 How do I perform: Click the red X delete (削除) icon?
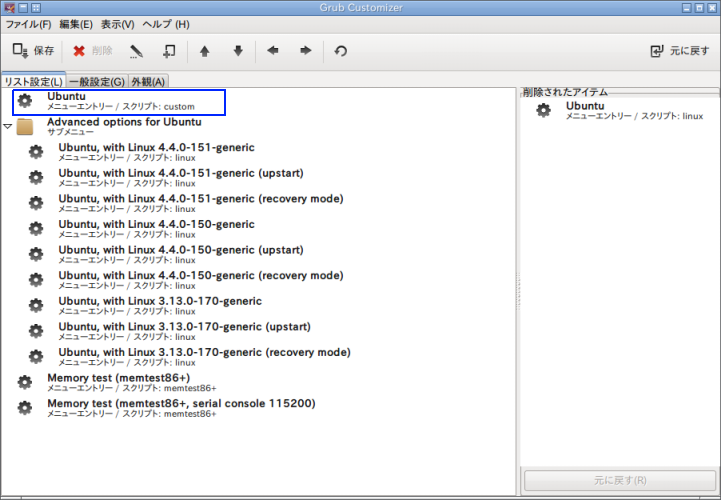pos(79,51)
